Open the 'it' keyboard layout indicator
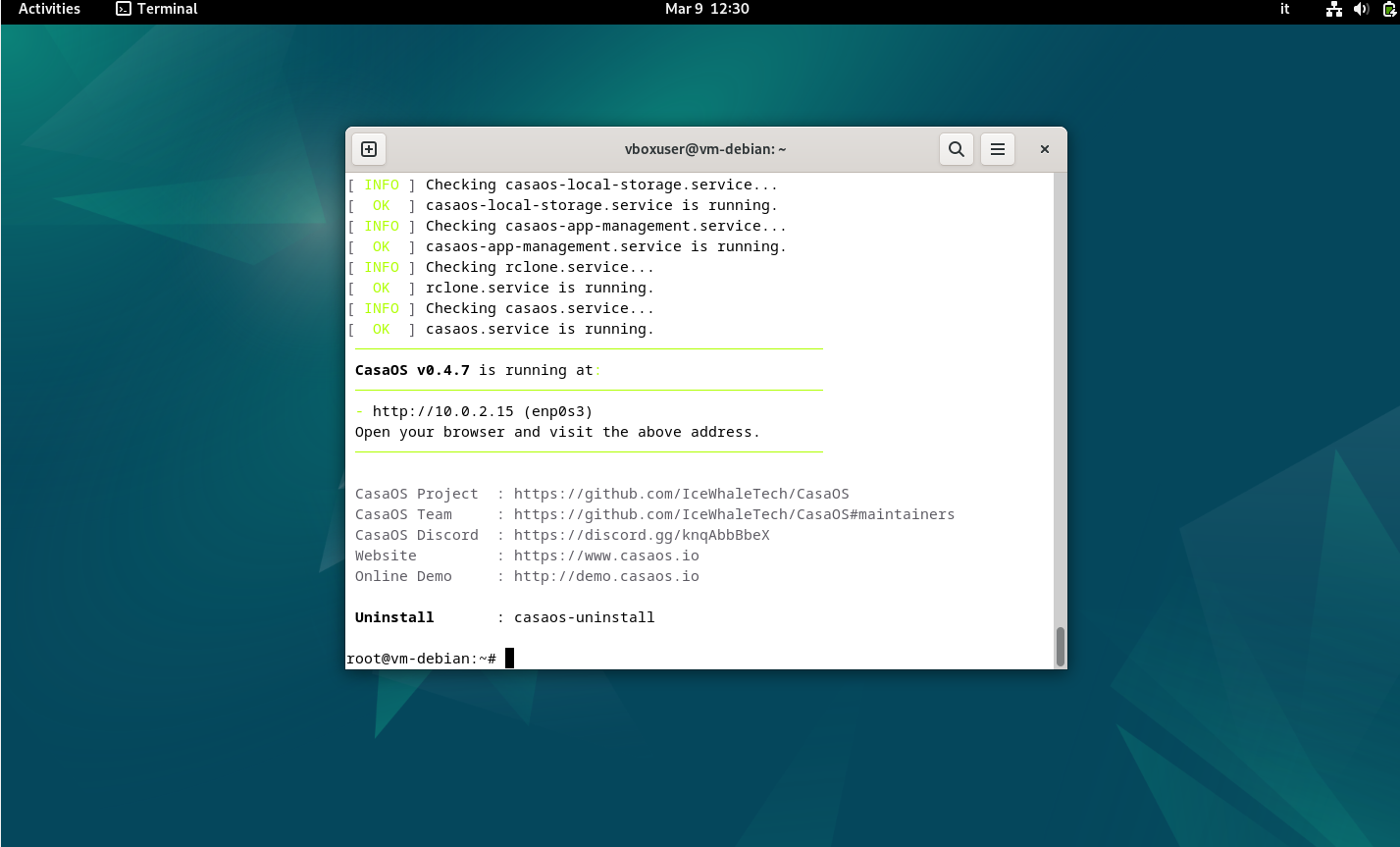The height and width of the screenshot is (847, 1400). pyautogui.click(x=1285, y=9)
